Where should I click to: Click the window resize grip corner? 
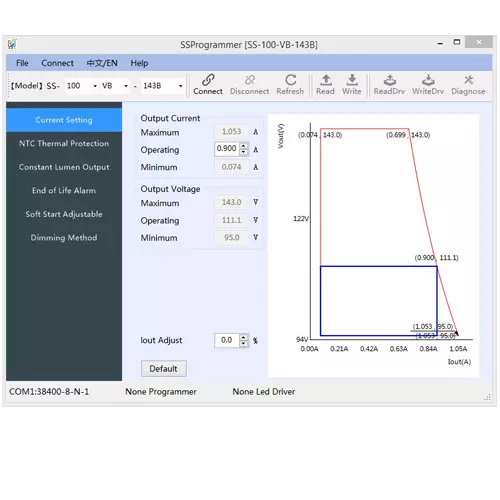(x=488, y=397)
